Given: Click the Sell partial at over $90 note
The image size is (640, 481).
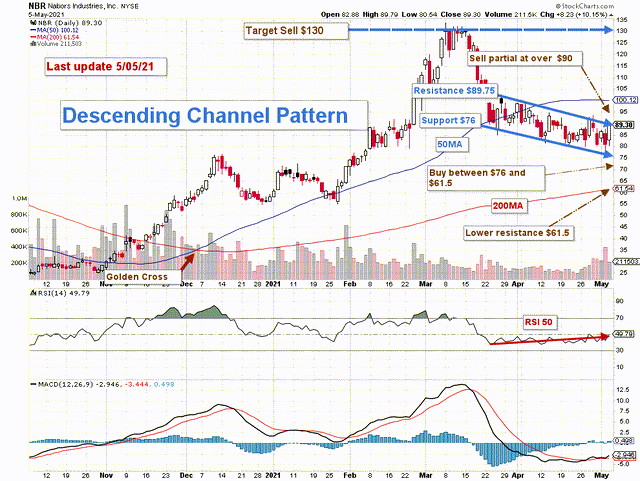Looking at the screenshot, I should coord(524,58).
